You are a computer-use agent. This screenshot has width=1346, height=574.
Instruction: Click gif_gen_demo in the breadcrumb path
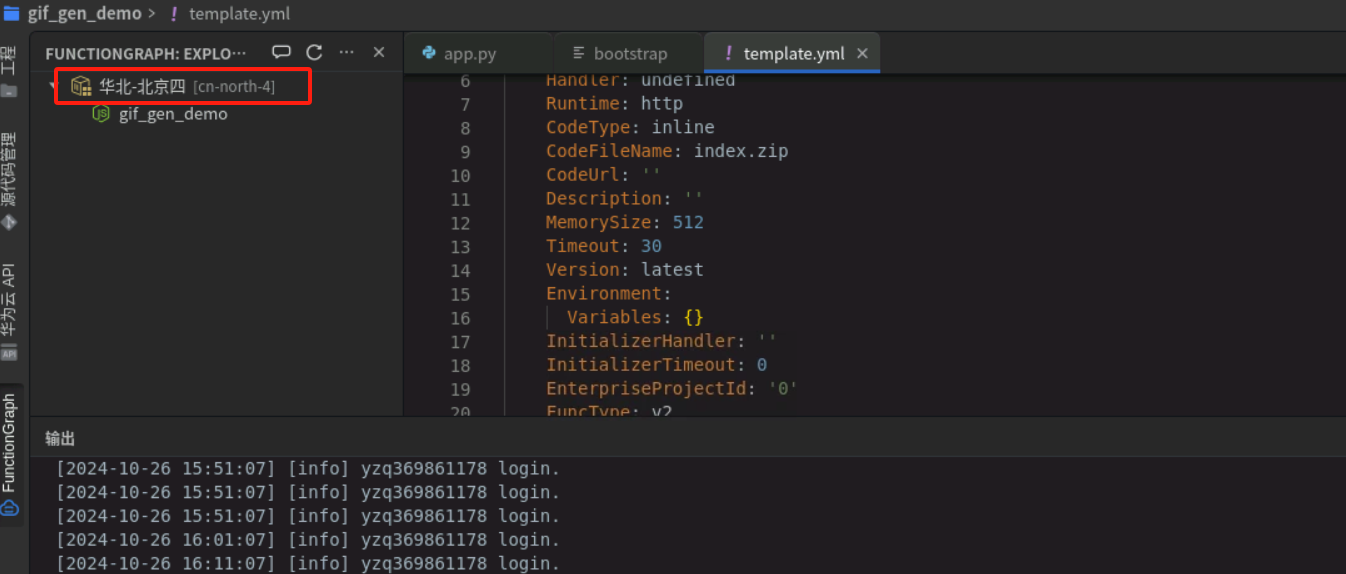click(84, 14)
